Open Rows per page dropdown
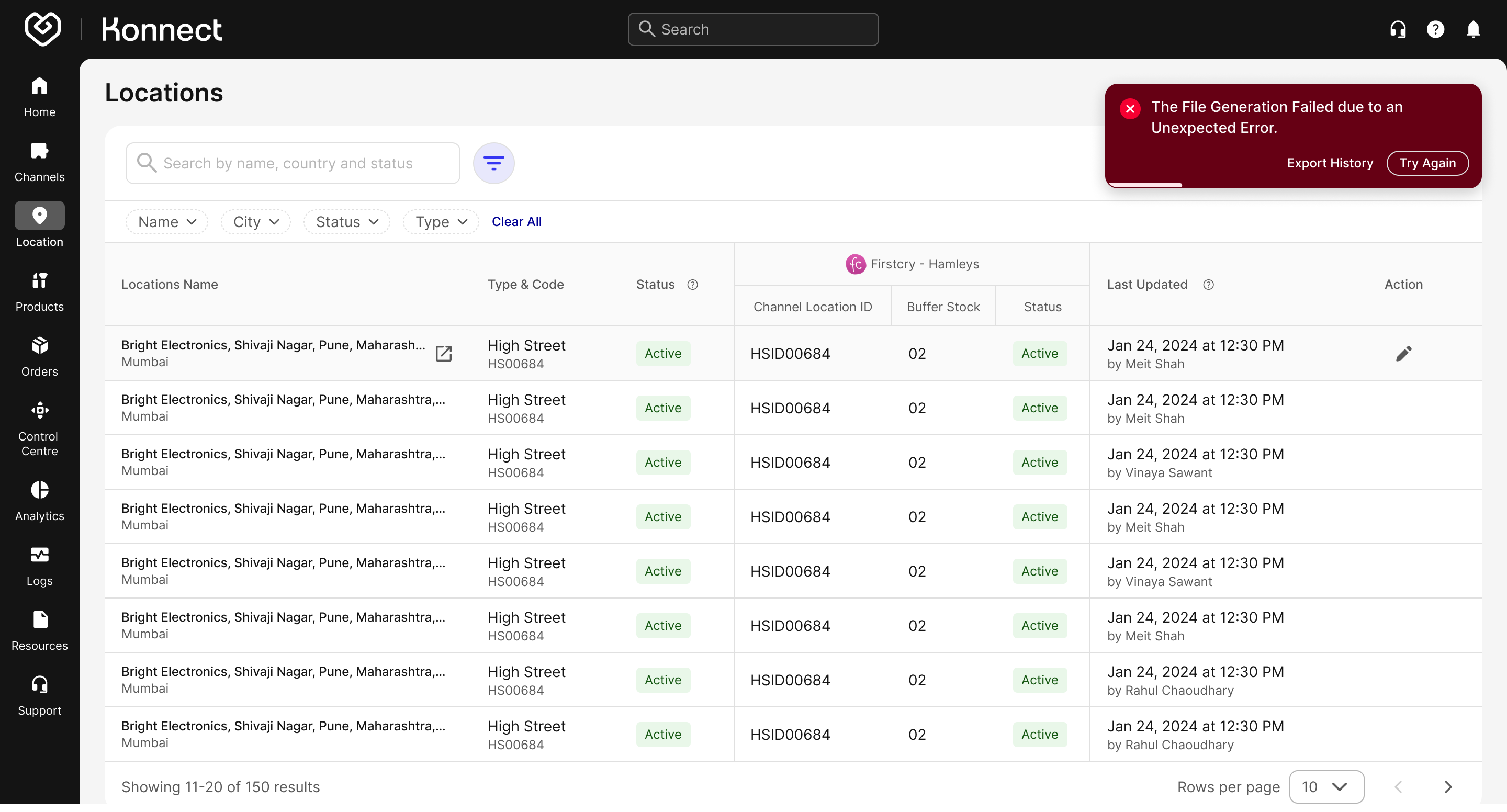Viewport: 1507px width, 812px height. click(1326, 787)
